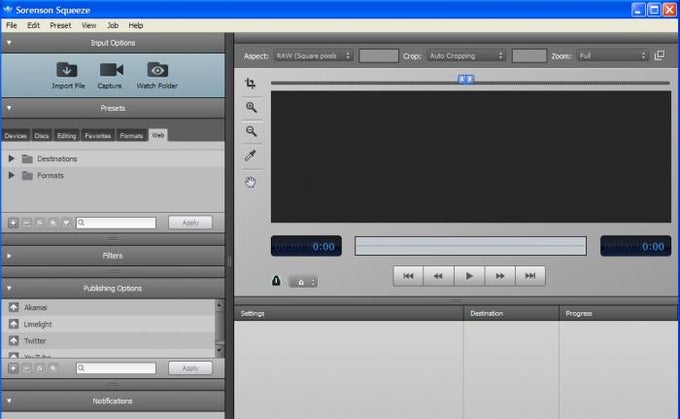Switch to the Editing presets tab
The image size is (680, 419).
point(66,136)
